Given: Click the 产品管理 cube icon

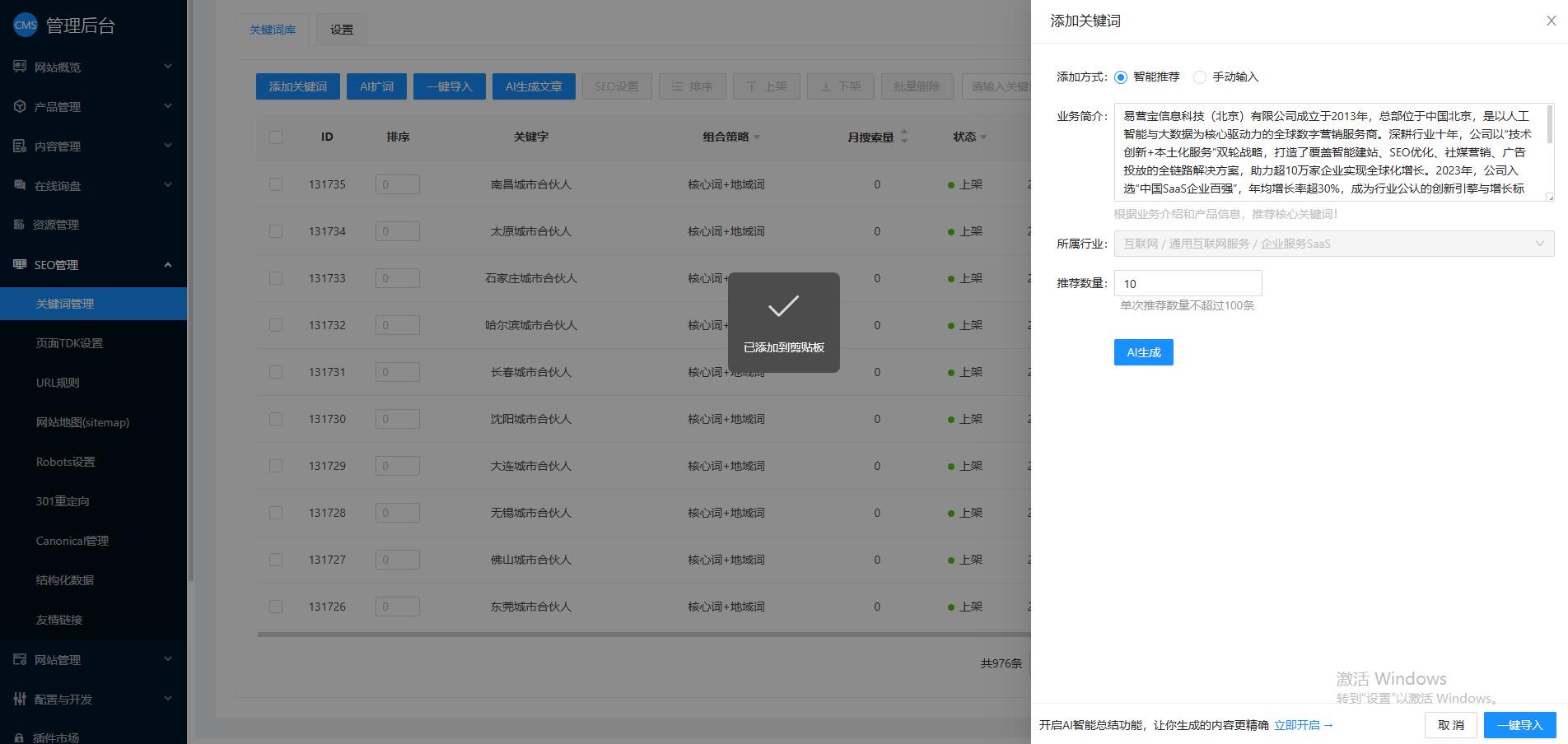Looking at the screenshot, I should coord(20,106).
